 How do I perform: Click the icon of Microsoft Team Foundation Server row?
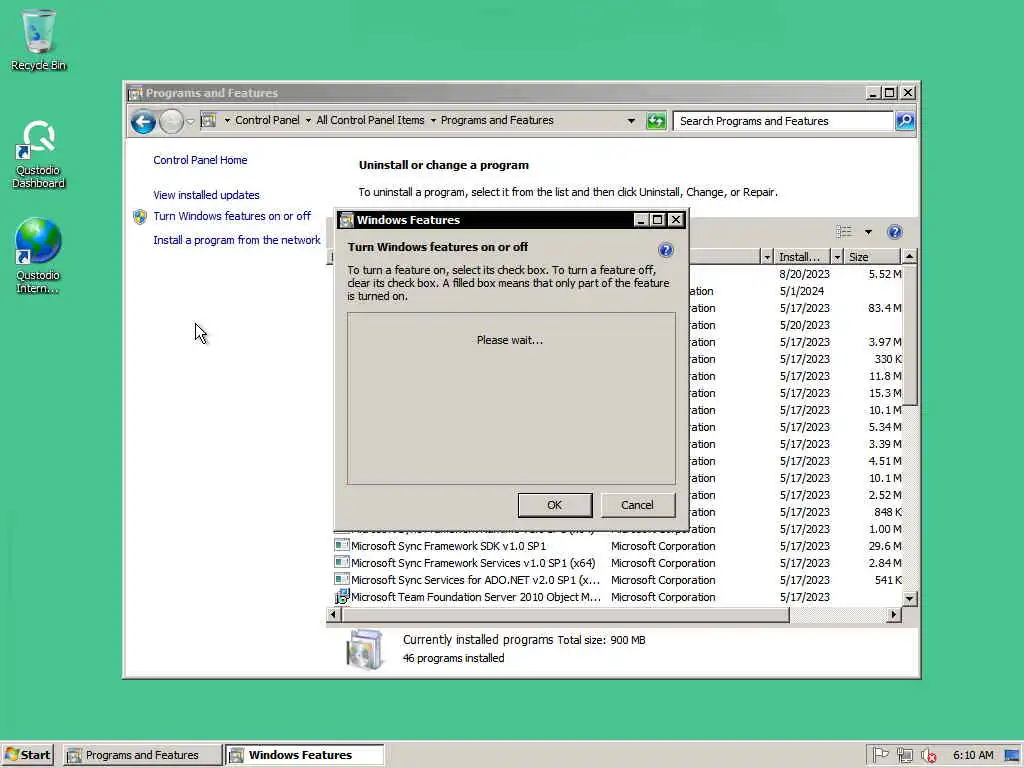[342, 596]
